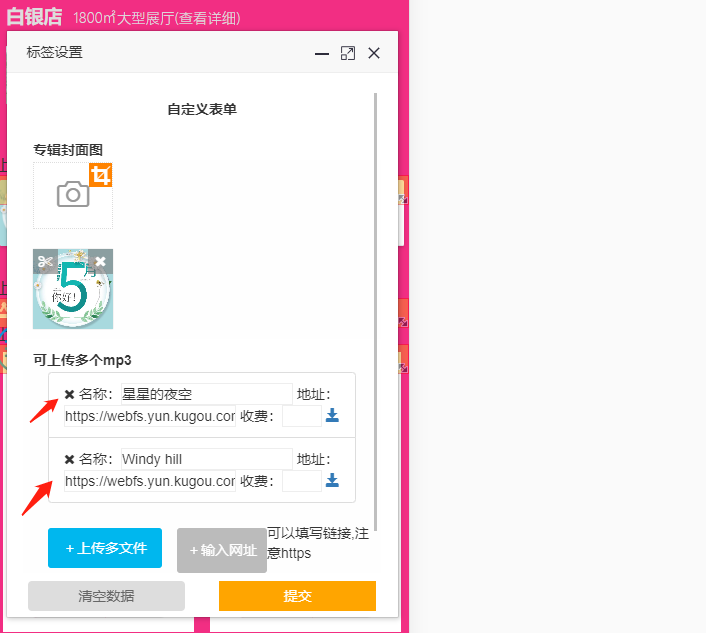Submit the form with 提交 button
Screen dimensions: 706x633
297,596
